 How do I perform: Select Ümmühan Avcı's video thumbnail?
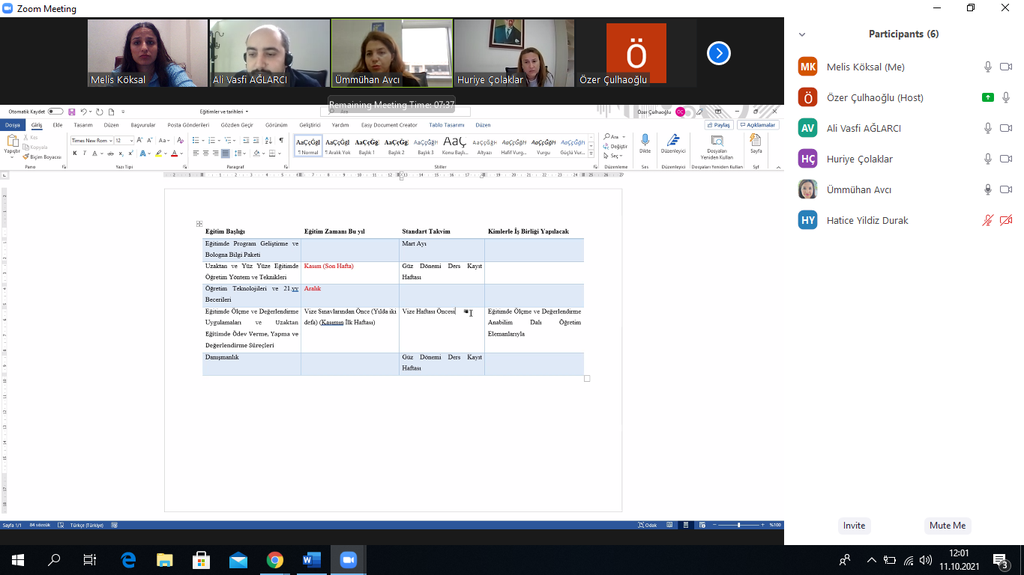pos(391,52)
